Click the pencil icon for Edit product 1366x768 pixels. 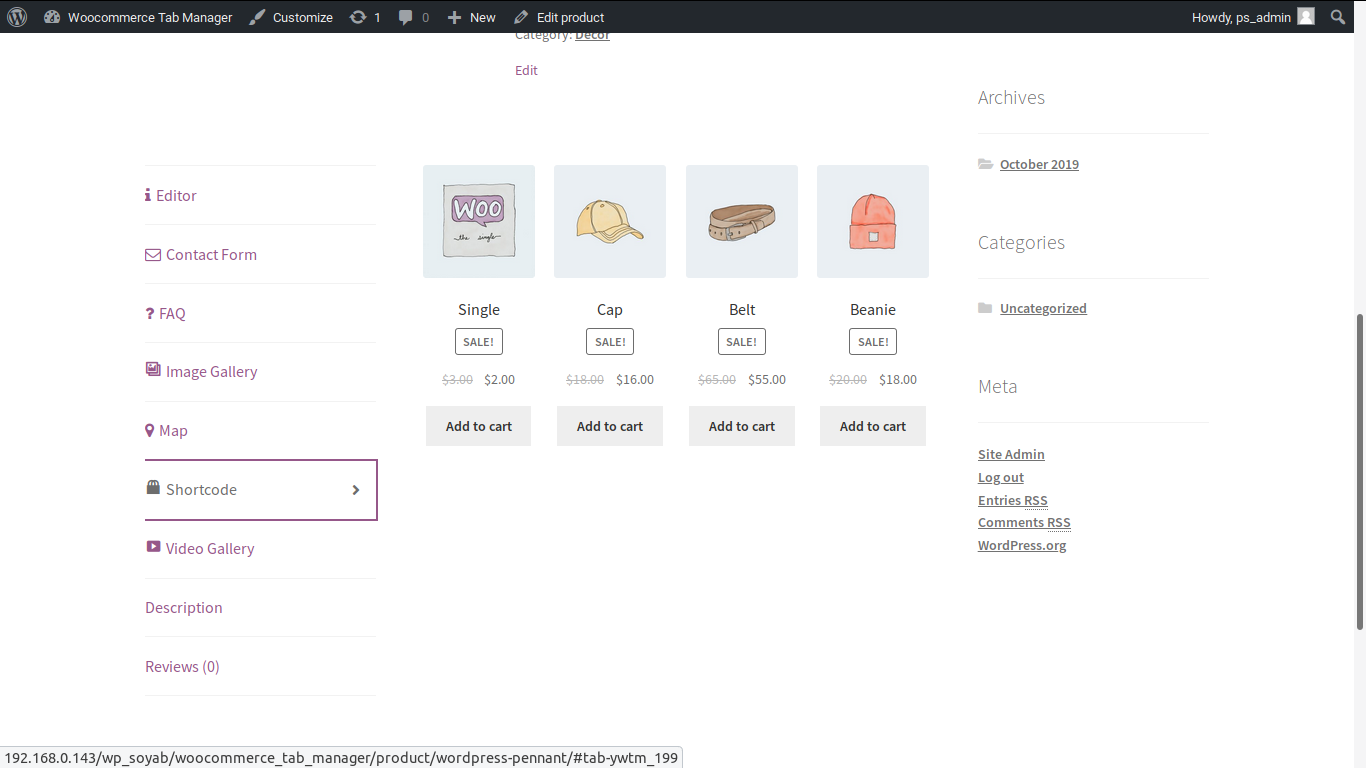[521, 17]
